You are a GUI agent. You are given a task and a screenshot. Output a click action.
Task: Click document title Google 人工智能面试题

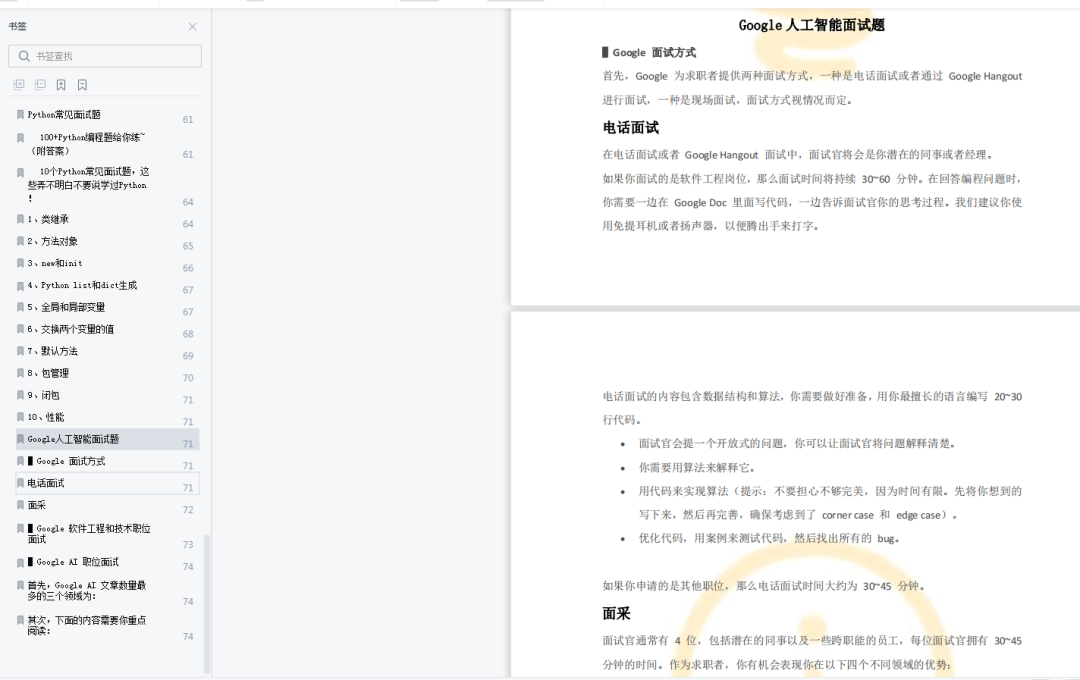[811, 25]
